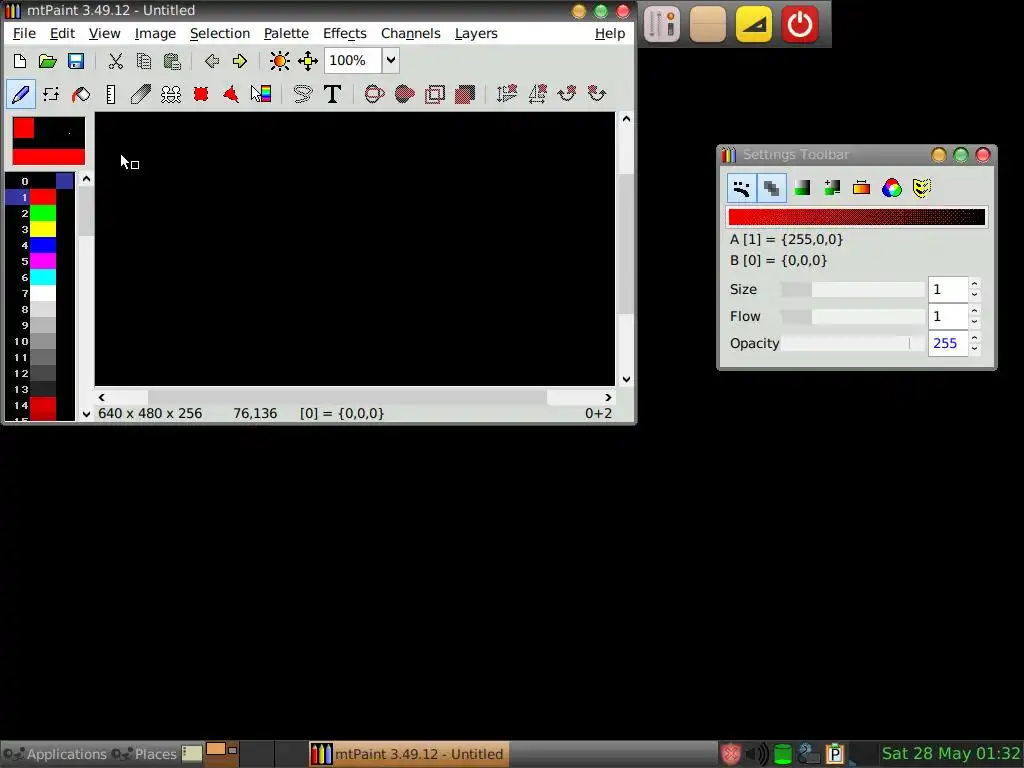This screenshot has height=768, width=1024.
Task: Paste from clipboard icon
Action: [172, 61]
